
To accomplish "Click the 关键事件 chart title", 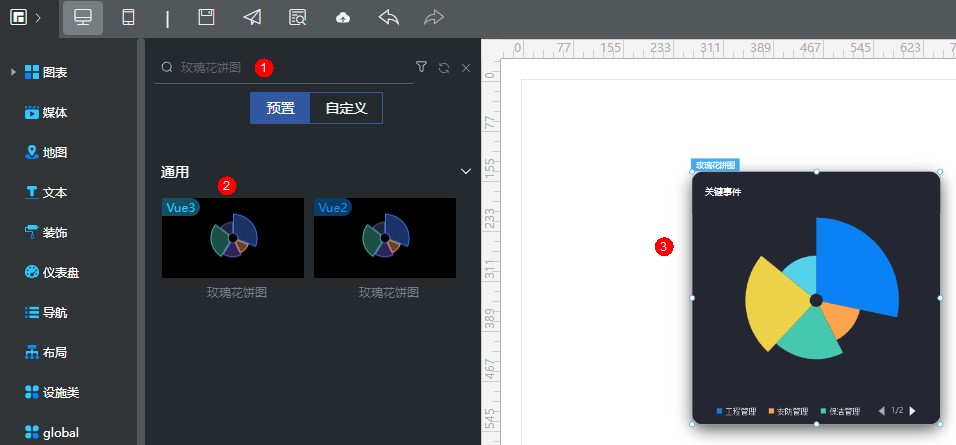I will coord(723,192).
